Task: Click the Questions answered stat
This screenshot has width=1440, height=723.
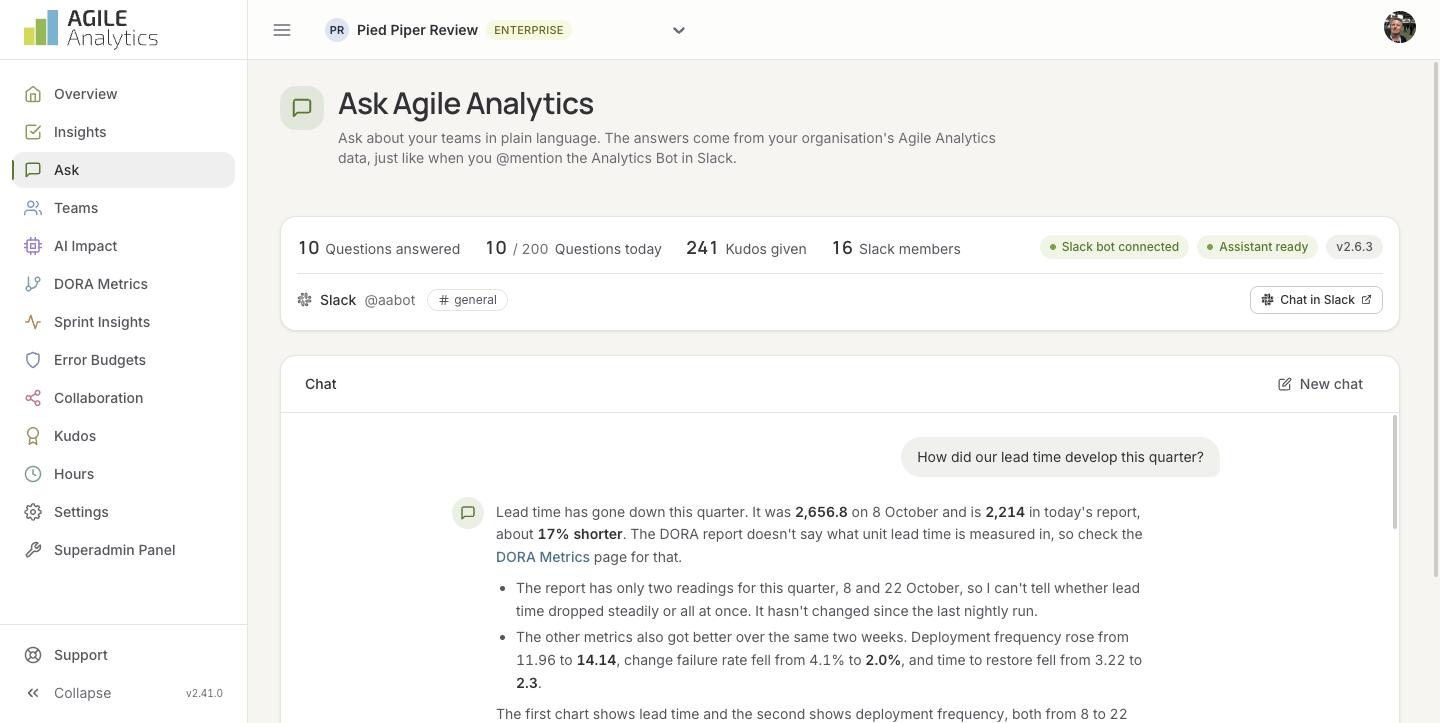Action: tap(379, 248)
